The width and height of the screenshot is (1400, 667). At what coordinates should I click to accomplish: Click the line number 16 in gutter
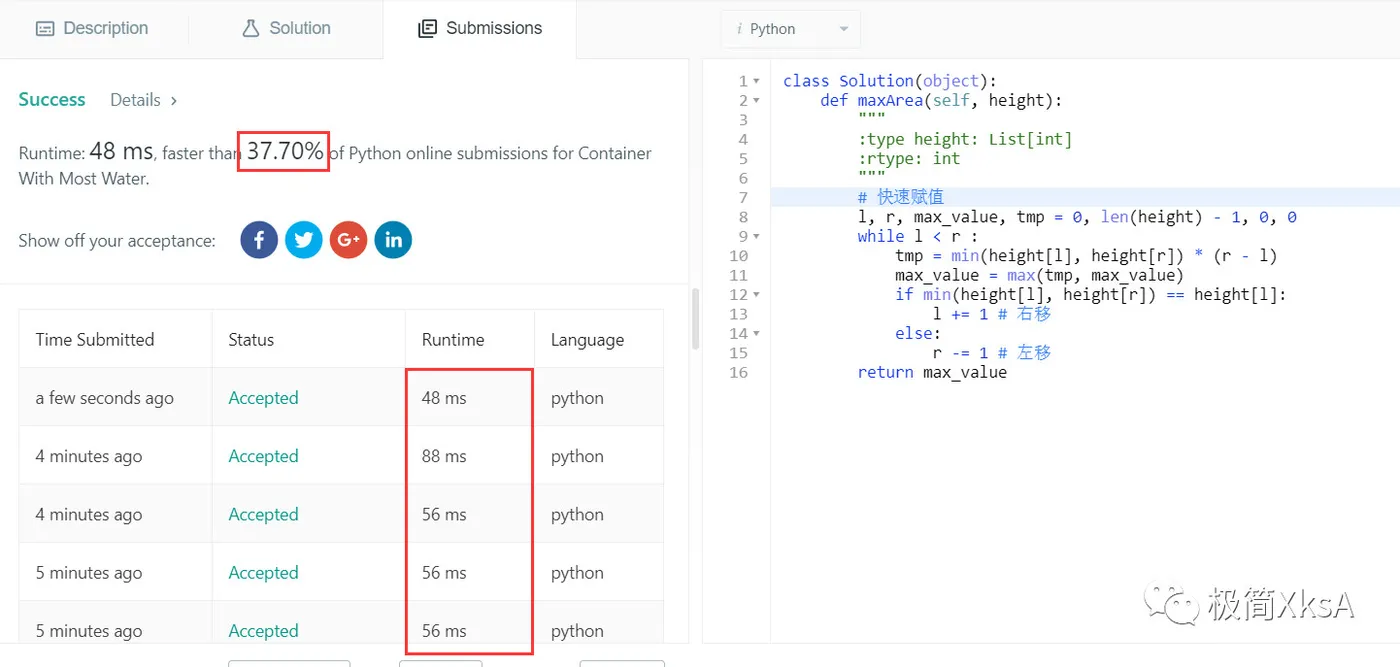[x=739, y=372]
